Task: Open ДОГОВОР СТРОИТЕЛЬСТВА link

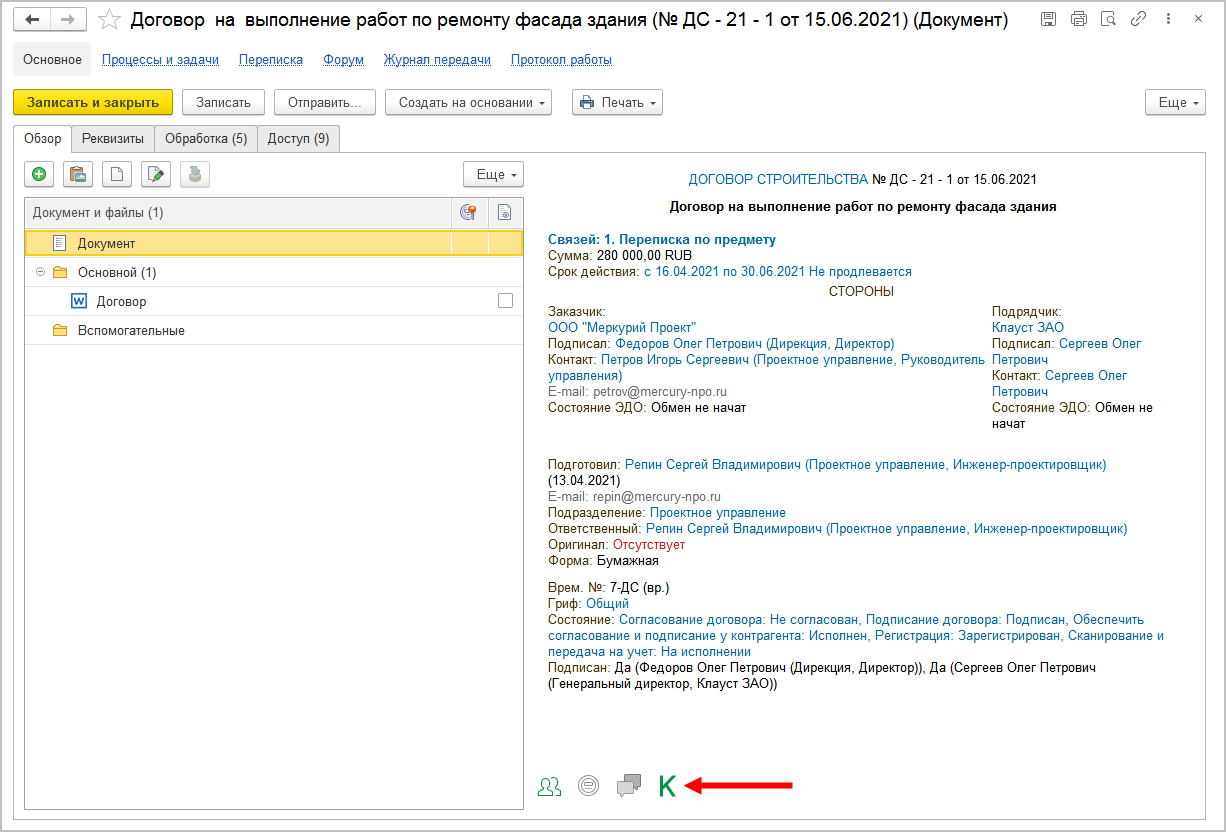Action: [x=778, y=180]
